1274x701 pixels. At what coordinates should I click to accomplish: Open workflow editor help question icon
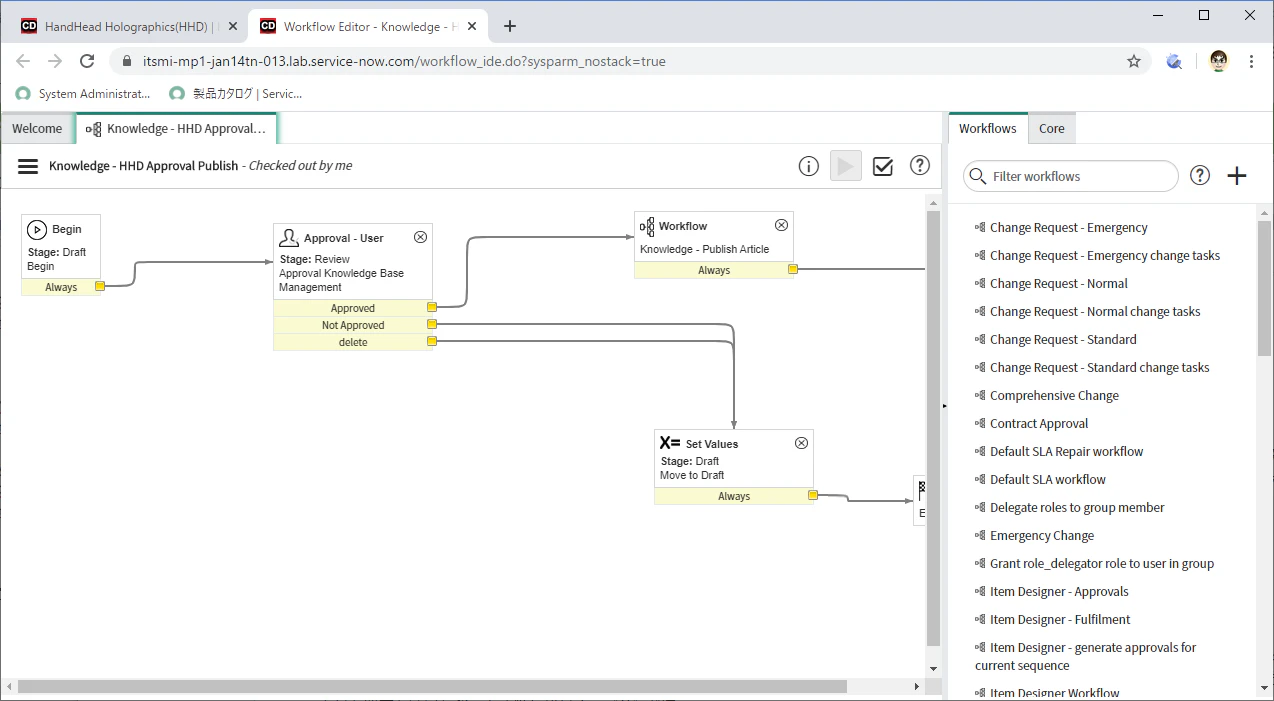(920, 166)
